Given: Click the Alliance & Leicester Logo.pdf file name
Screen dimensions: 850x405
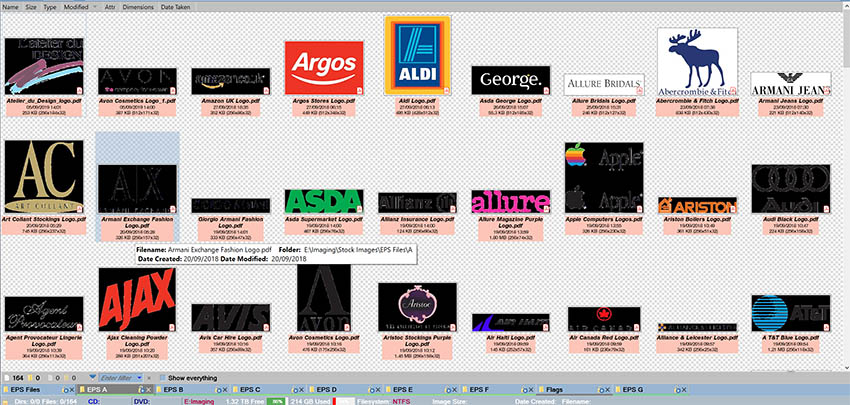Looking at the screenshot, I should pyautogui.click(x=697, y=337).
